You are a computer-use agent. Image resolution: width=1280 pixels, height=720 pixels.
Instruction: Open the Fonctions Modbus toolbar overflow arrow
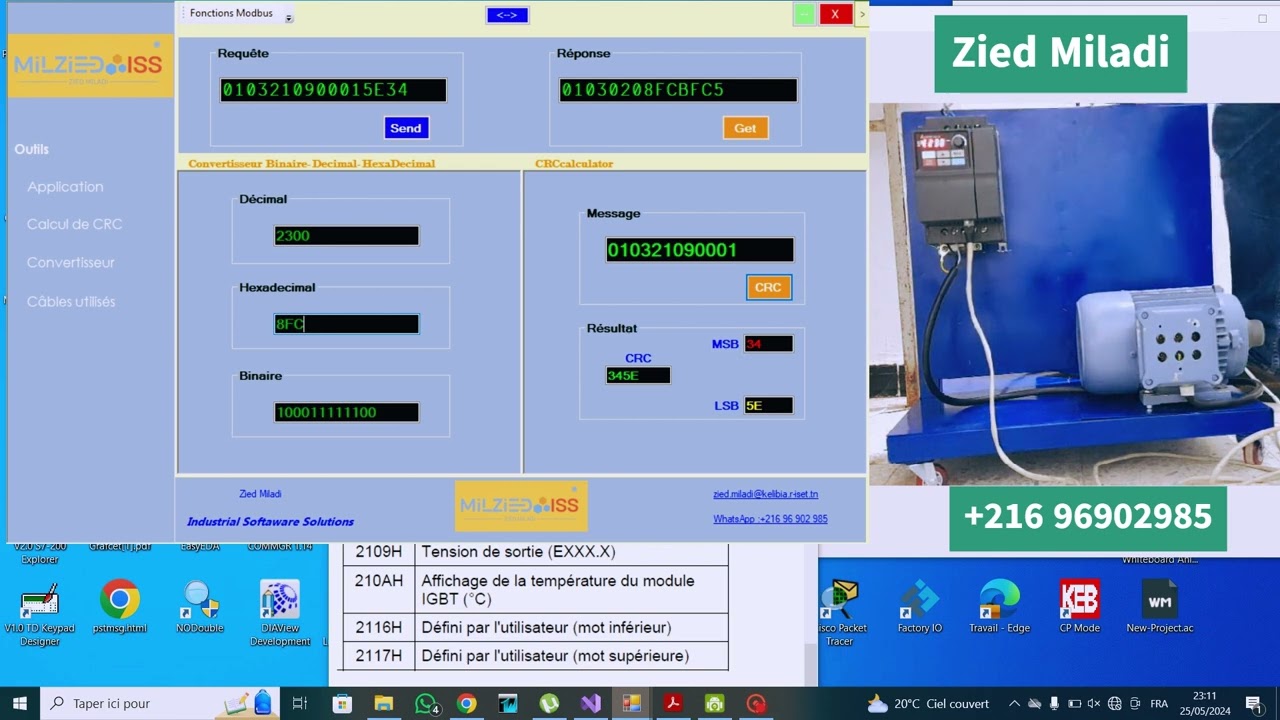pos(288,18)
